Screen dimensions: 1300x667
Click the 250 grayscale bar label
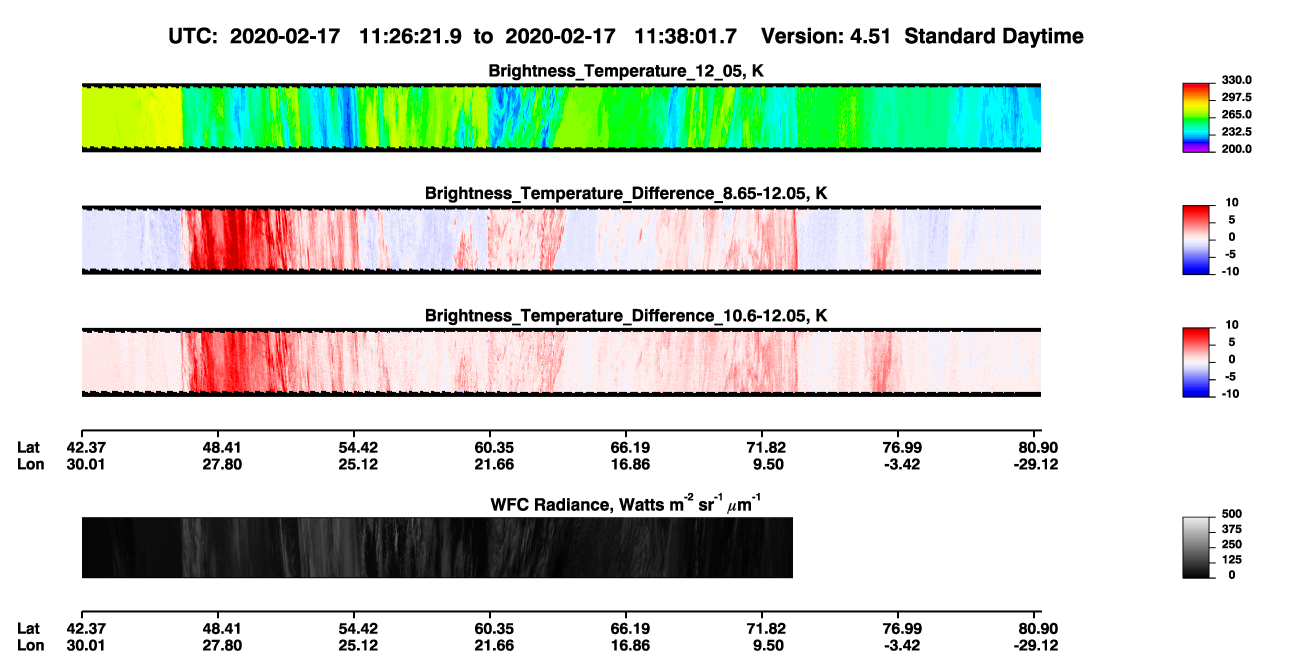(1232, 544)
